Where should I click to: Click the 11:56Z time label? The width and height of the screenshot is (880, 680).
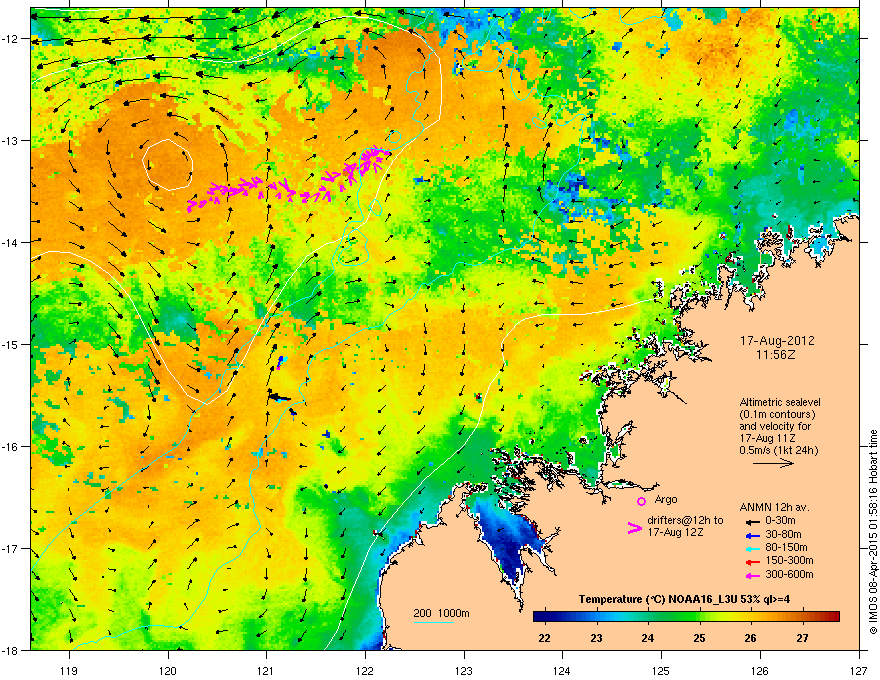776,355
